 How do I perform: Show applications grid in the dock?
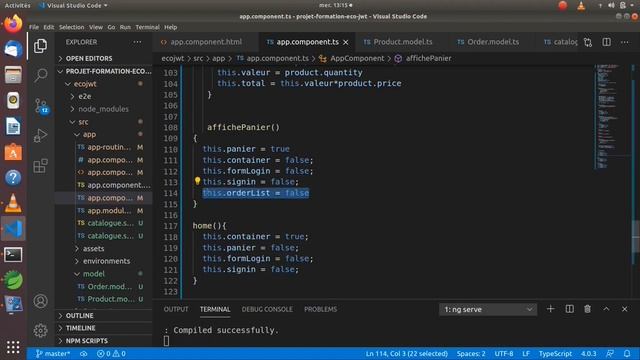(x=13, y=347)
